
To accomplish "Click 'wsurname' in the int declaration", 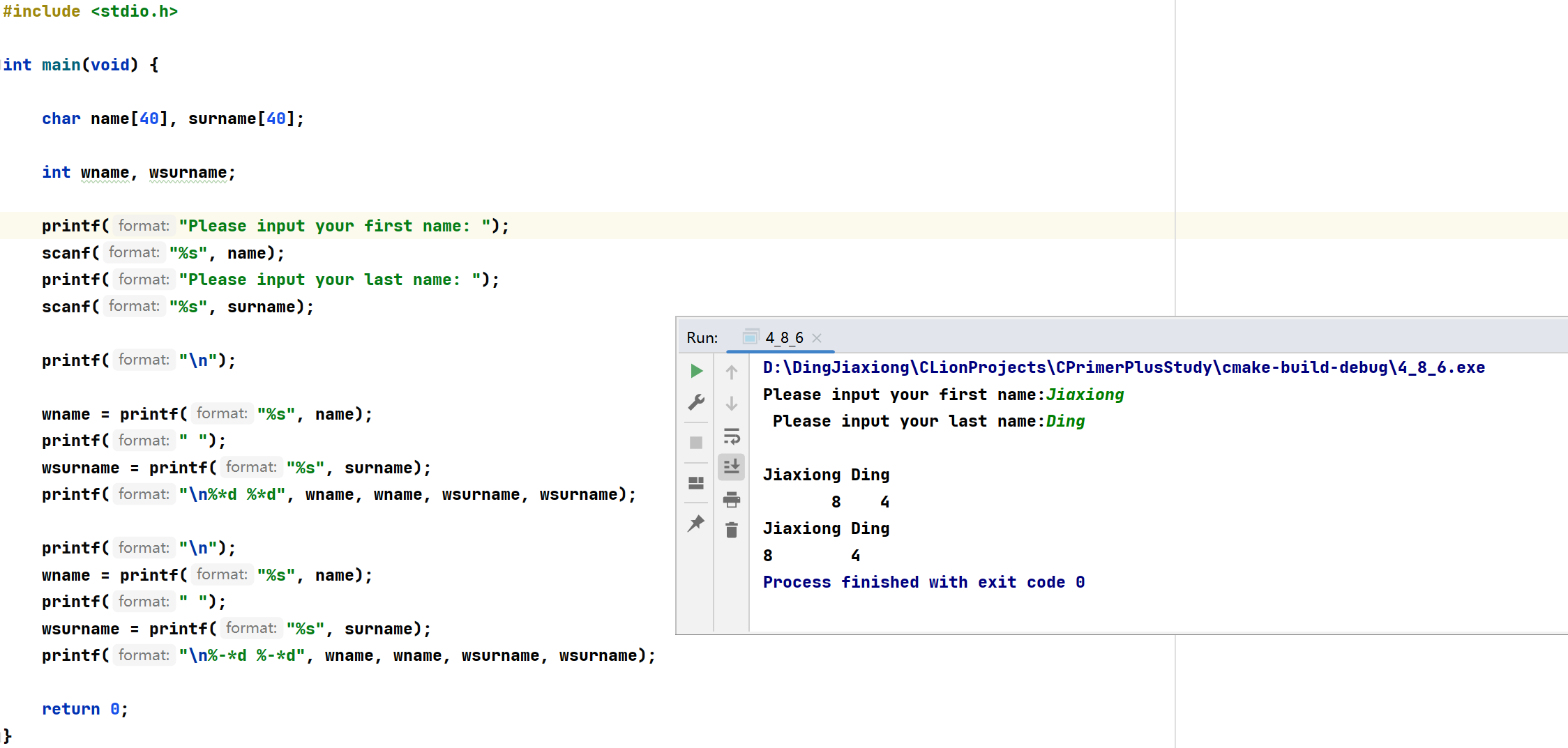I will tap(188, 172).
